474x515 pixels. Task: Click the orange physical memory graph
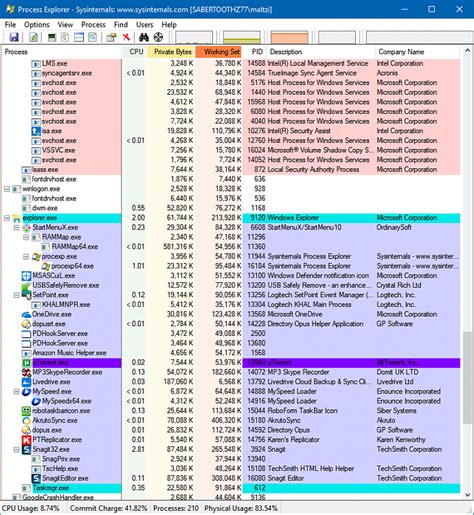click(x=289, y=38)
